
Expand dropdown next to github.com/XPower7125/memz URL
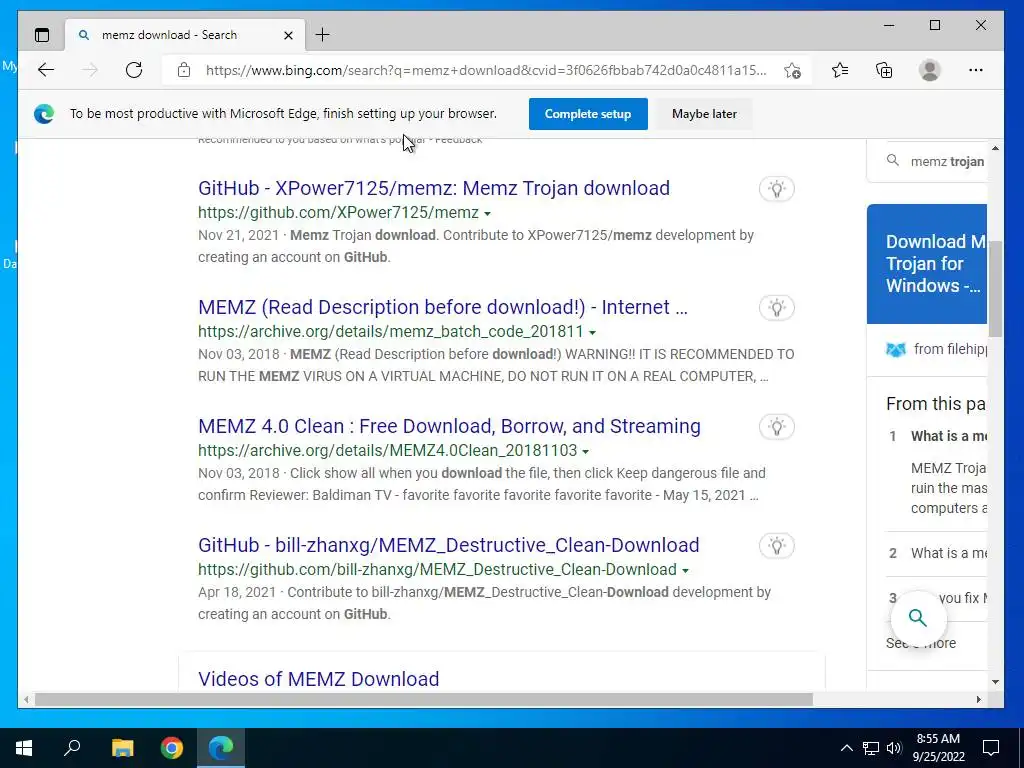pyautogui.click(x=487, y=214)
